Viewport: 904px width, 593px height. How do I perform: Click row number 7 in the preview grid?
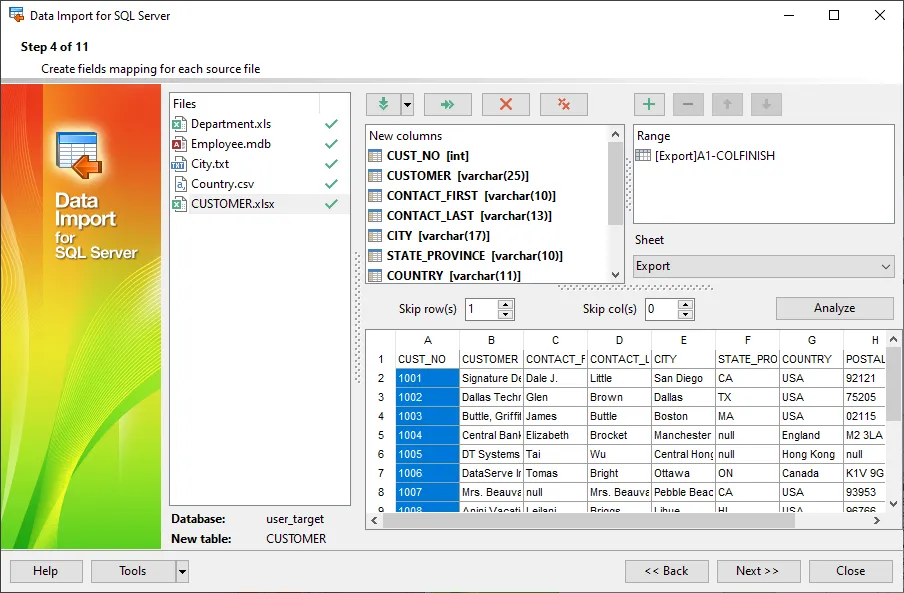pos(381,473)
